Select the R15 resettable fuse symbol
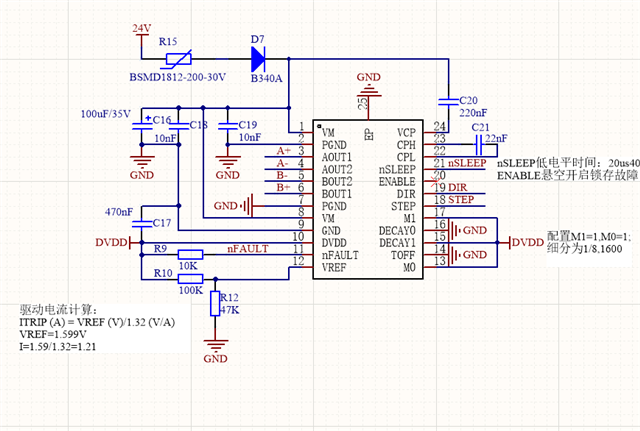Screen dimensions: 640x431 click(x=179, y=59)
